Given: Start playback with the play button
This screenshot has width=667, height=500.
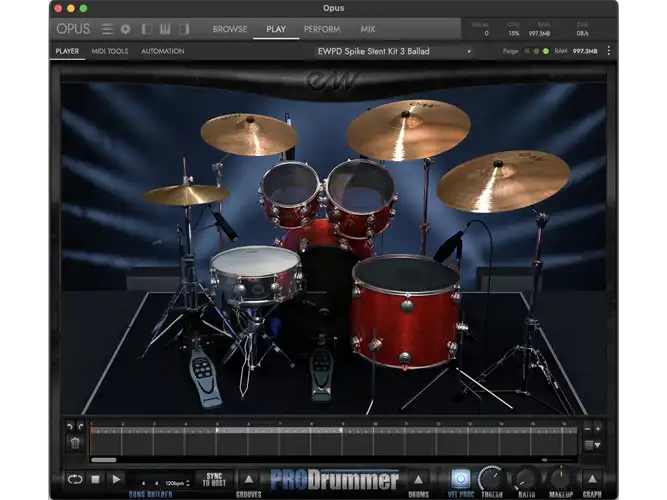Looking at the screenshot, I should click(x=116, y=479).
